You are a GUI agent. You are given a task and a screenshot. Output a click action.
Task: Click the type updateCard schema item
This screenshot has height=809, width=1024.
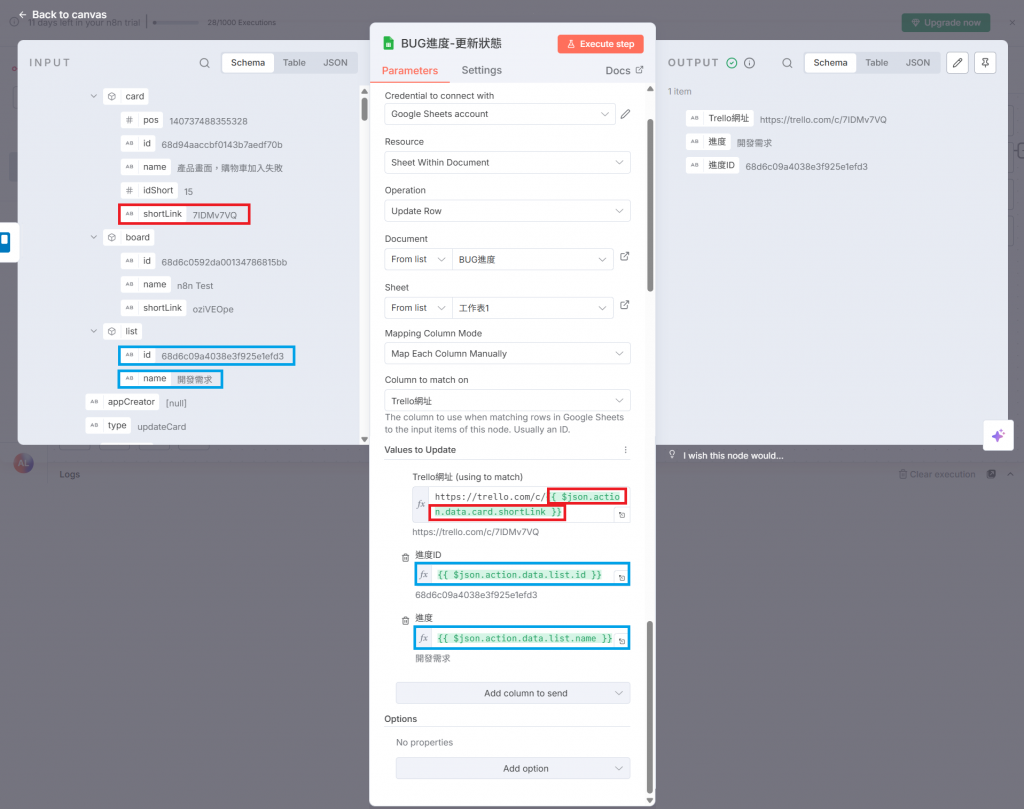point(136,426)
